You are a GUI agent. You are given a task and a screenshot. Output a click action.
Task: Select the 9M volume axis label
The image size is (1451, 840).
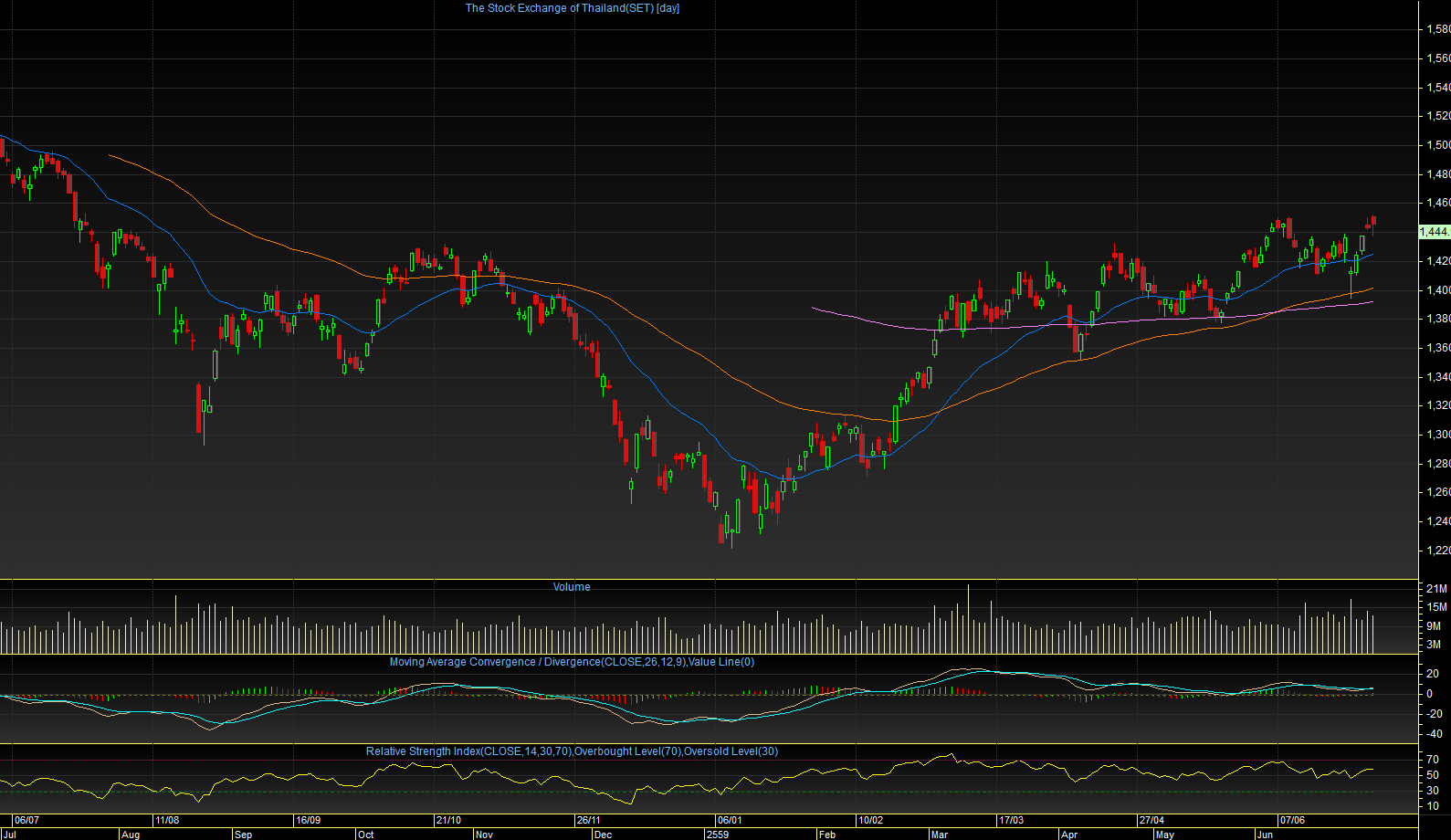[1434, 626]
